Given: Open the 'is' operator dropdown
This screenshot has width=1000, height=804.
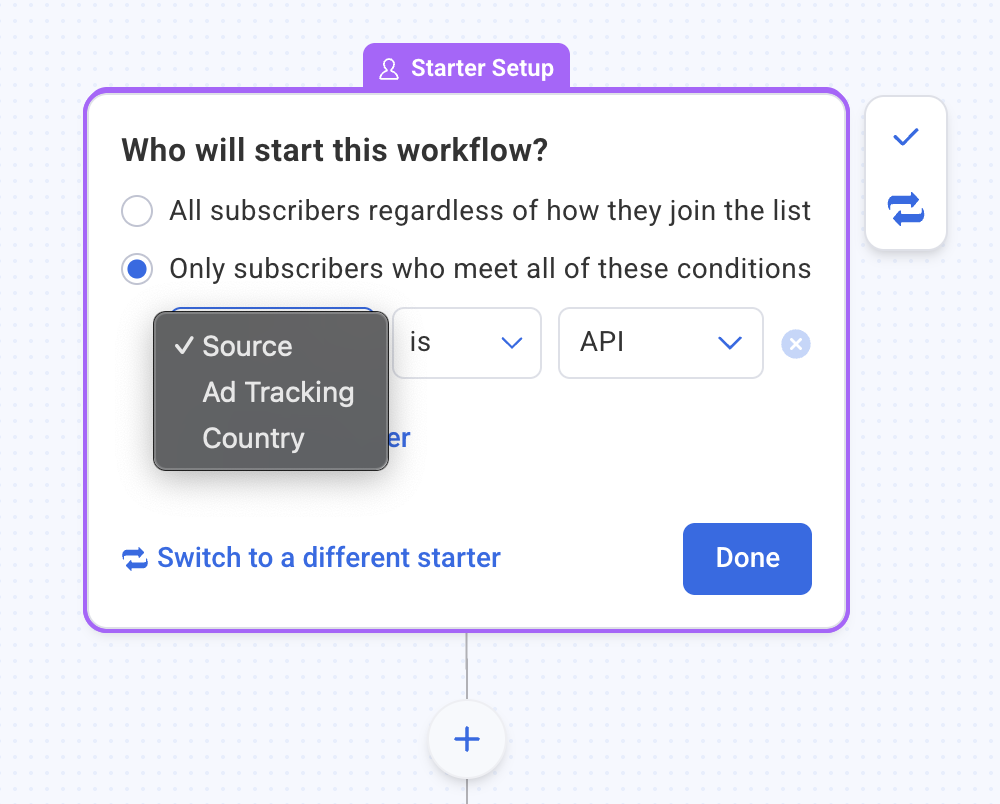Looking at the screenshot, I should pos(466,343).
